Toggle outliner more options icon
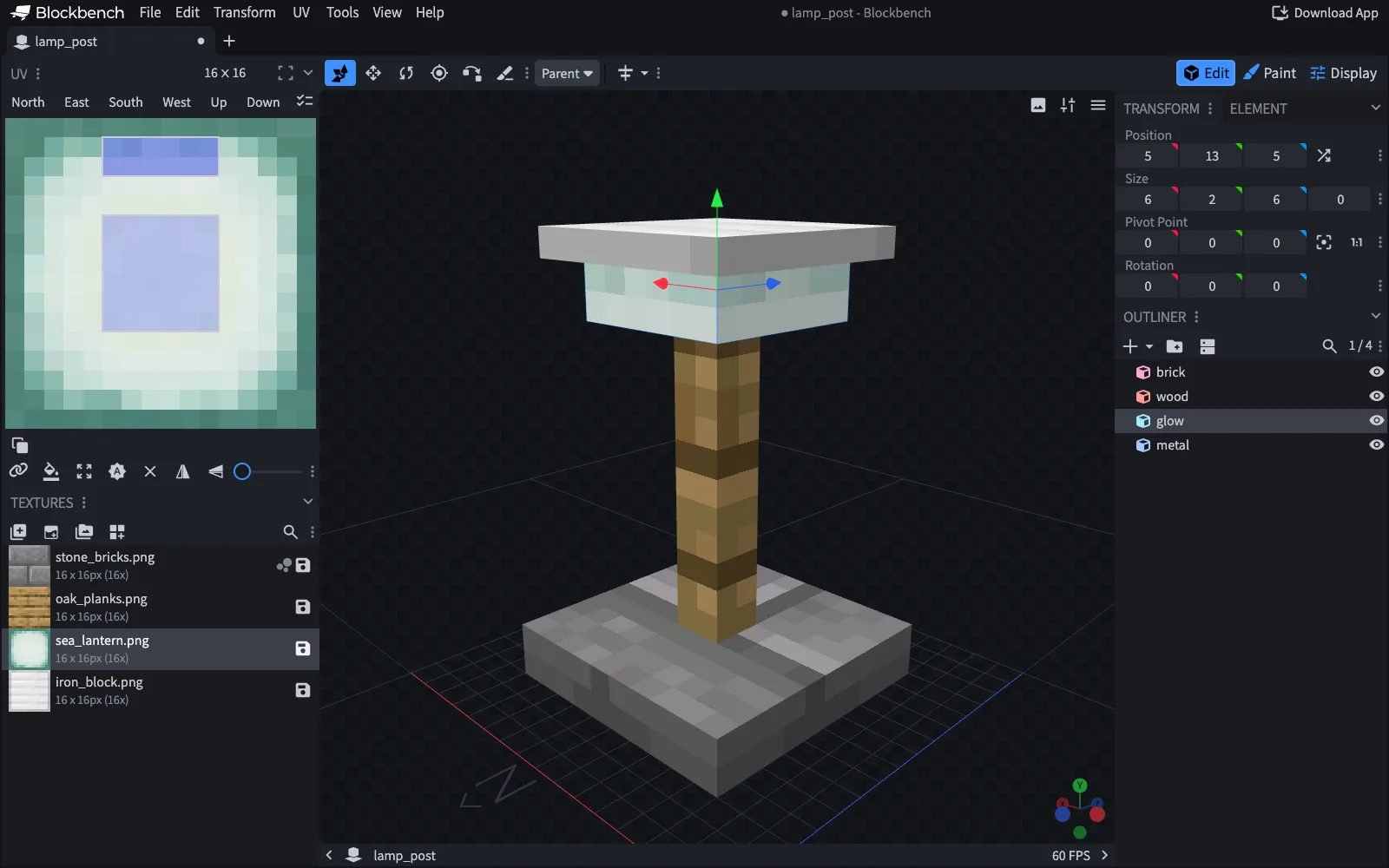The height and width of the screenshot is (868, 1389). coord(1208,346)
